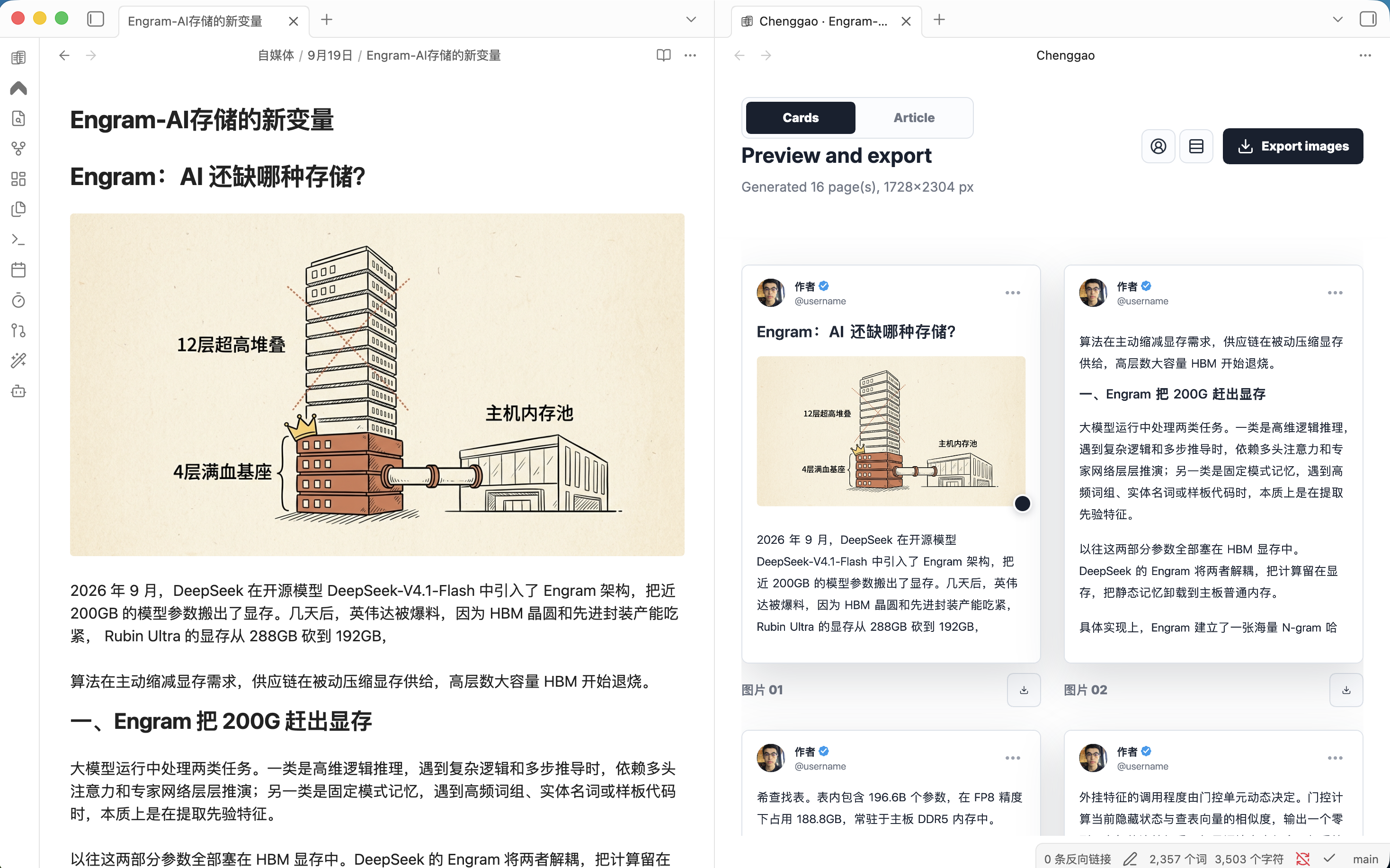Click the profile avatar settings icon
Viewport: 1390px width, 868px height.
point(1158,146)
